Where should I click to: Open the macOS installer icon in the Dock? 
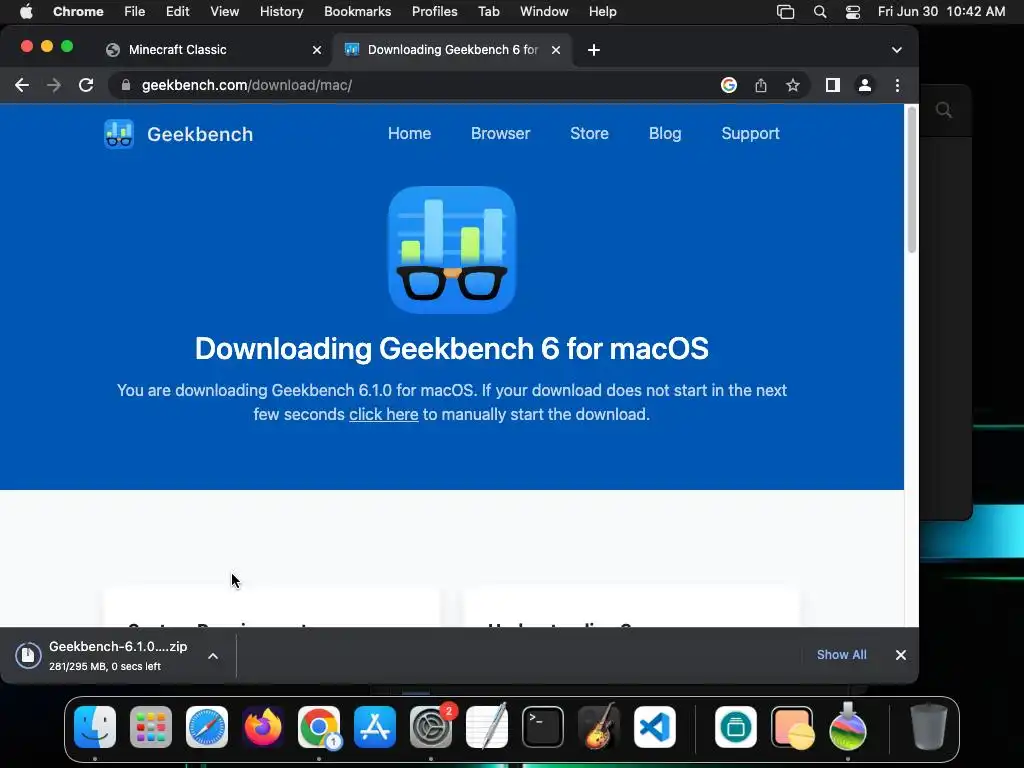[x=848, y=726]
